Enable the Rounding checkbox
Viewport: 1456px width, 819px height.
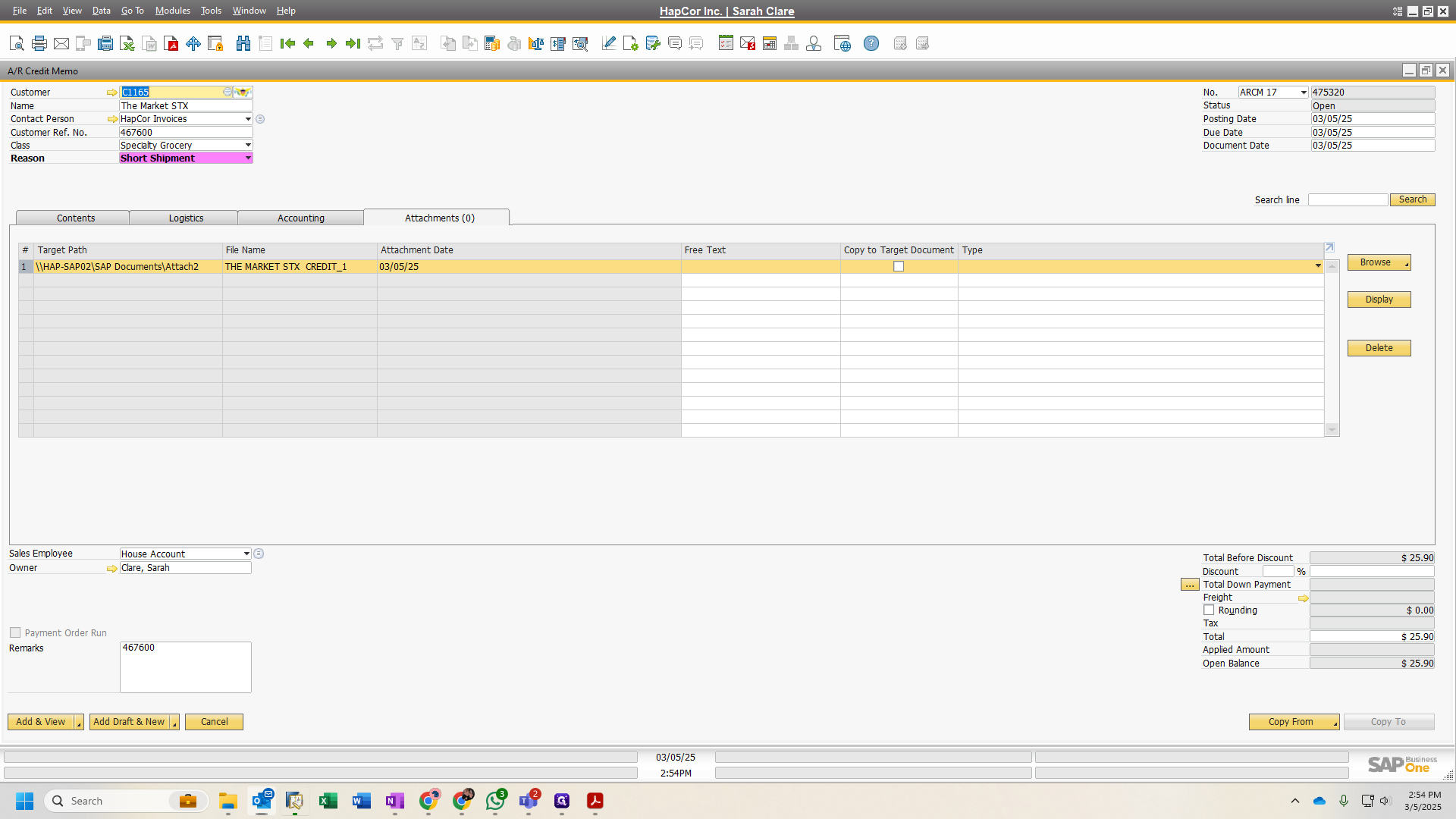pyautogui.click(x=1209, y=610)
